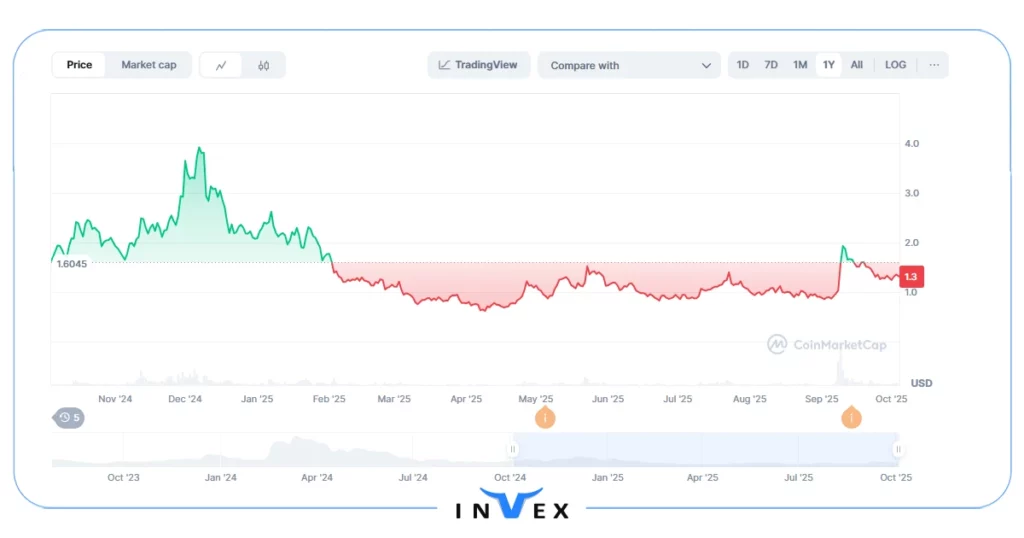
Task: Choose the 1M time range
Action: [800, 65]
